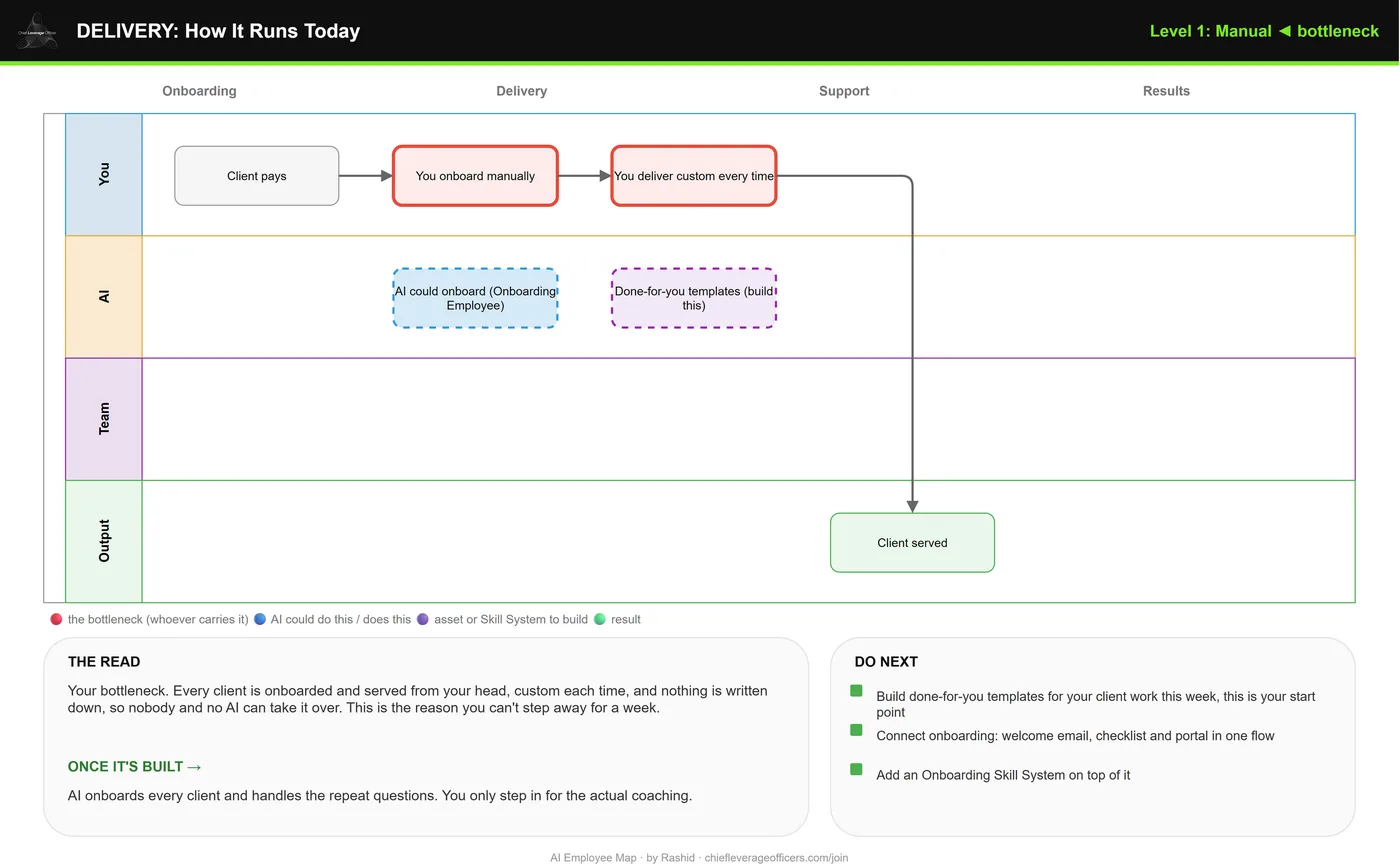Click the 'DELIVERY: How It Runs Today' title
This screenshot has width=1400, height=868.
coord(218,31)
